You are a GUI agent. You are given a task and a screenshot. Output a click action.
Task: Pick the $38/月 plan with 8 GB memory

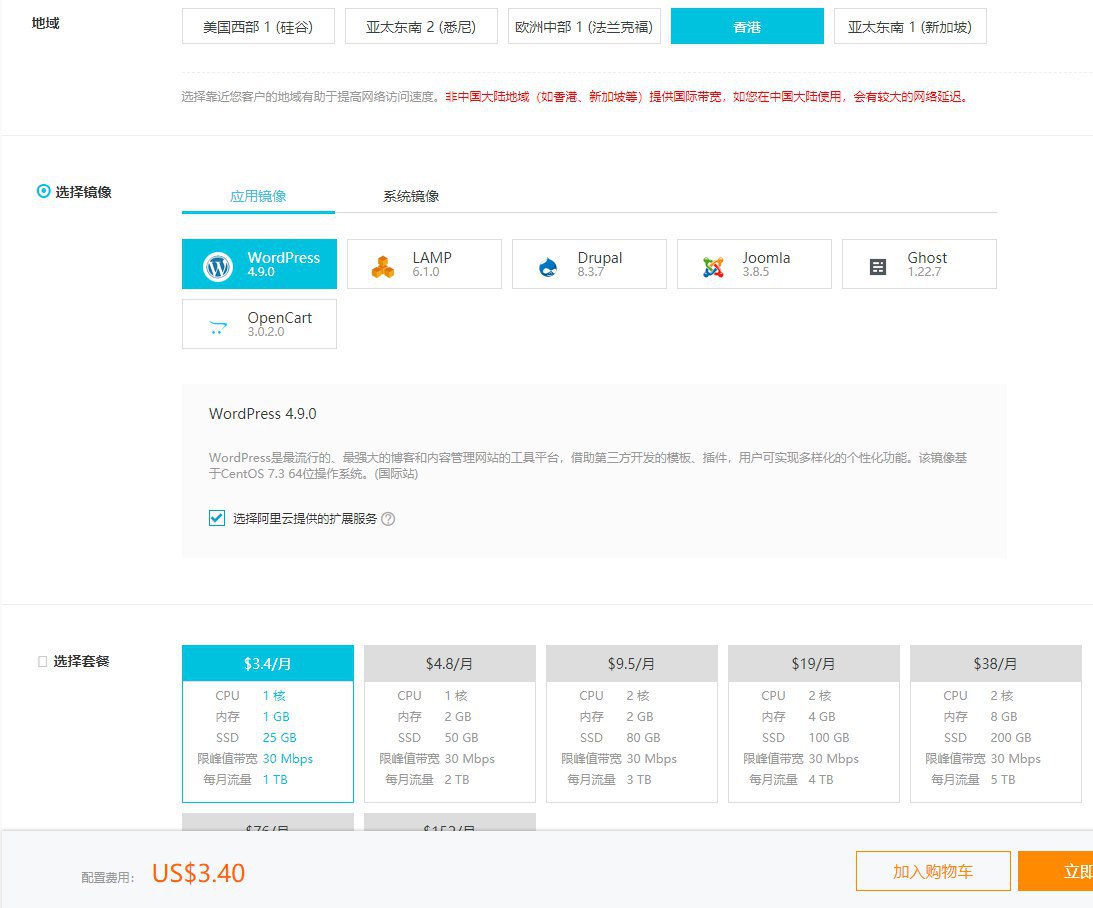point(995,723)
